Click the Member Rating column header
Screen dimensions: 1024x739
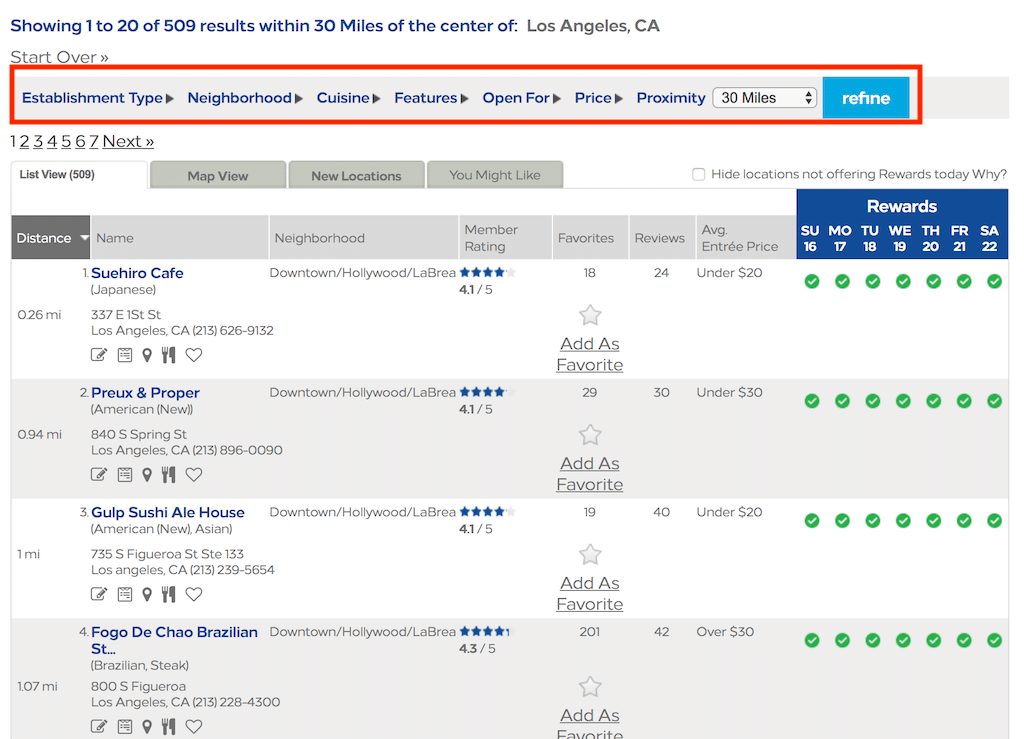[x=505, y=238]
